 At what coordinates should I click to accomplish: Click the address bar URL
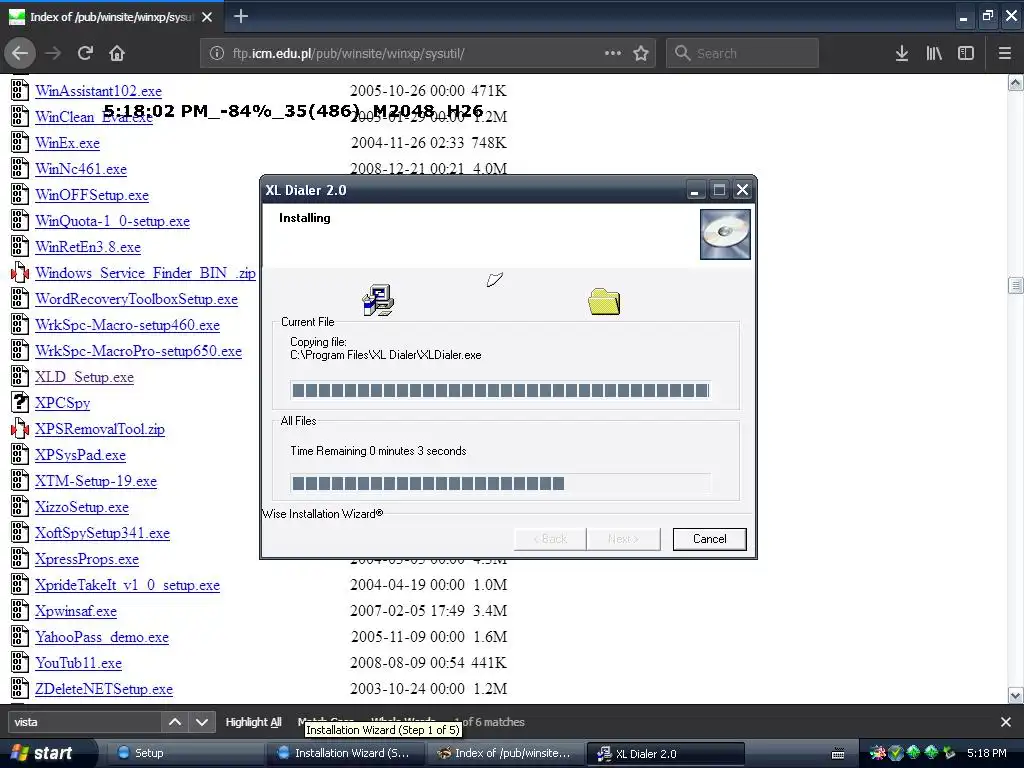pyautogui.click(x=348, y=54)
